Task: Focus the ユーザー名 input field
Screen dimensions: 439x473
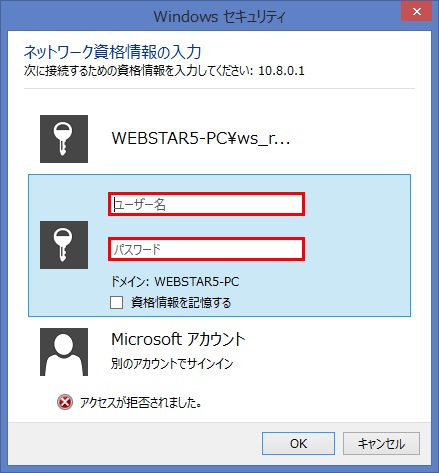Action: [206, 204]
